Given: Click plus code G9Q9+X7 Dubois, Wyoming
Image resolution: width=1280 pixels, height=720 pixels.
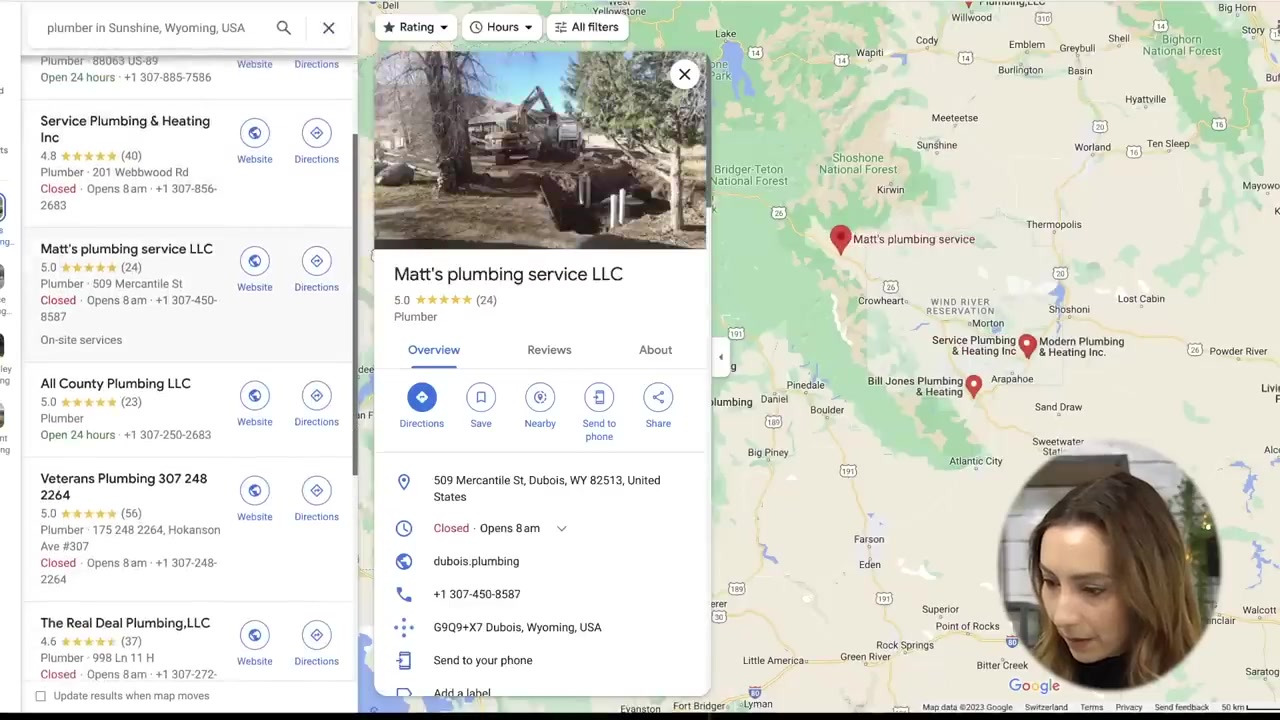Looking at the screenshot, I should pyautogui.click(x=517, y=627).
